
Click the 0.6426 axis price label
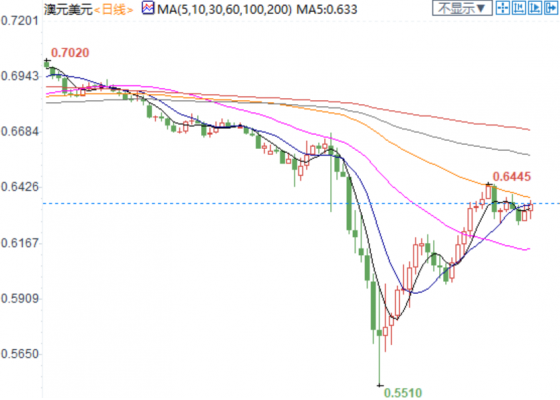20,187
